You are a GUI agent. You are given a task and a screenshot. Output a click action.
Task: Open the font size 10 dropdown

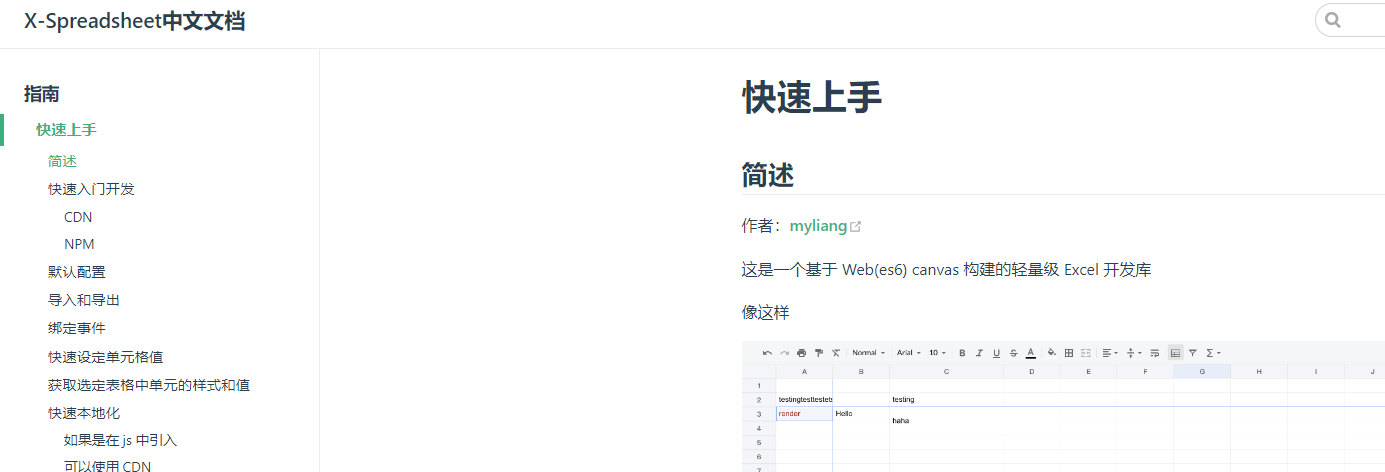[937, 353]
